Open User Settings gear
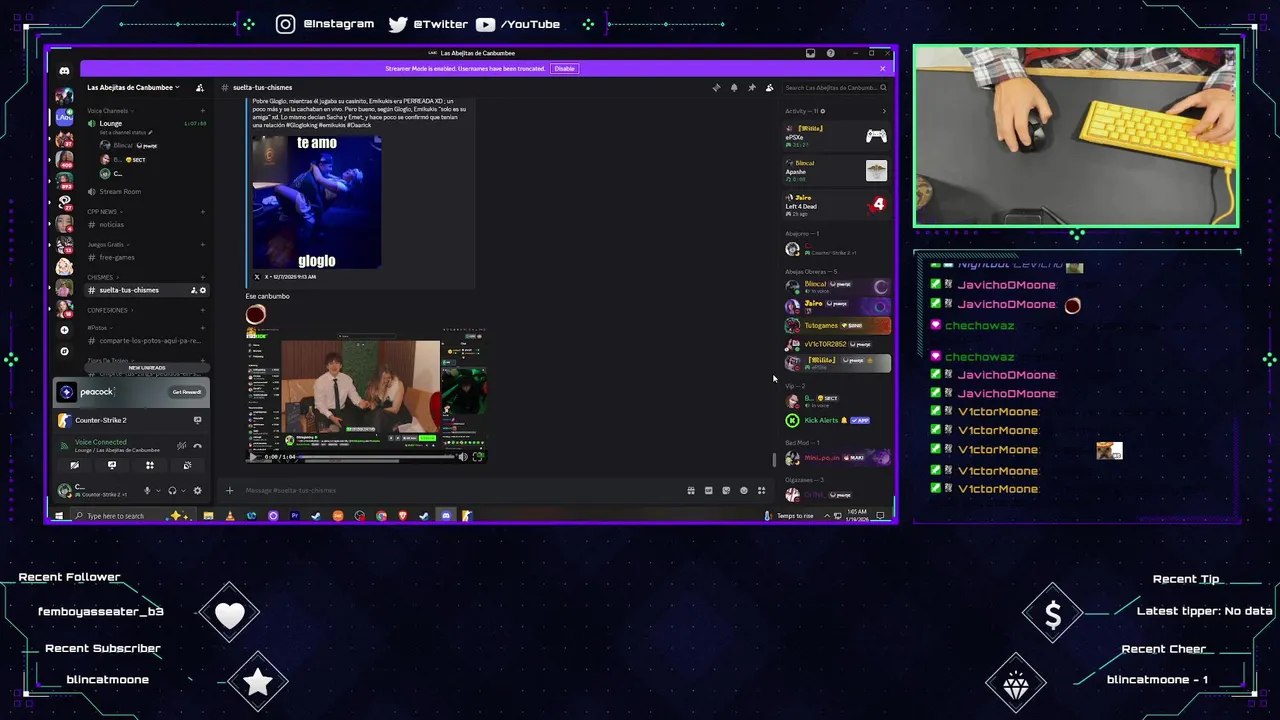The height and width of the screenshot is (720, 1280). click(x=197, y=490)
